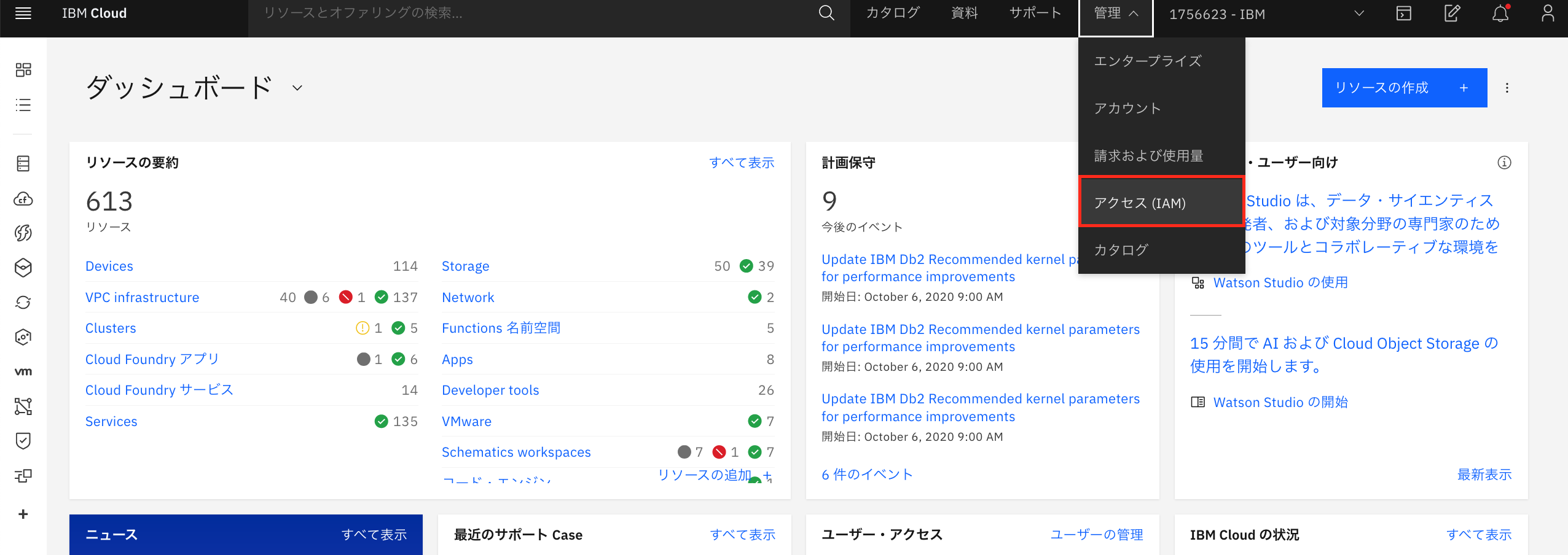This screenshot has width=1568, height=555.
Task: Open the hamburger navigation menu
Action: pyautogui.click(x=23, y=14)
